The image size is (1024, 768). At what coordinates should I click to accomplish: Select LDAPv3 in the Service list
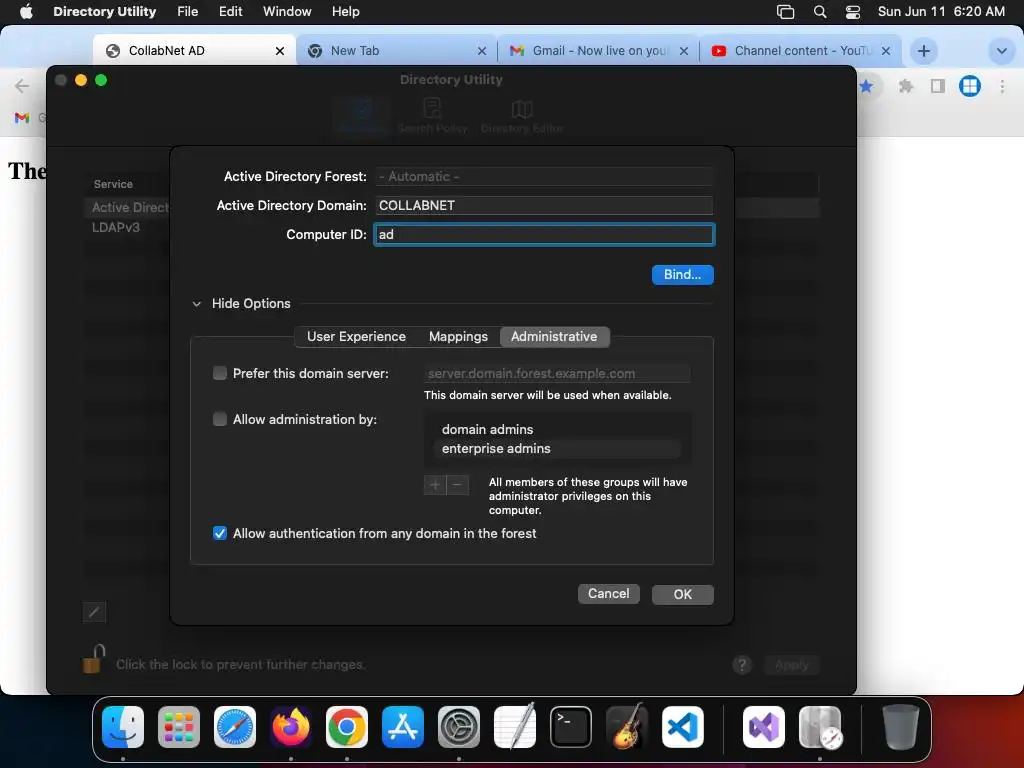coord(116,227)
